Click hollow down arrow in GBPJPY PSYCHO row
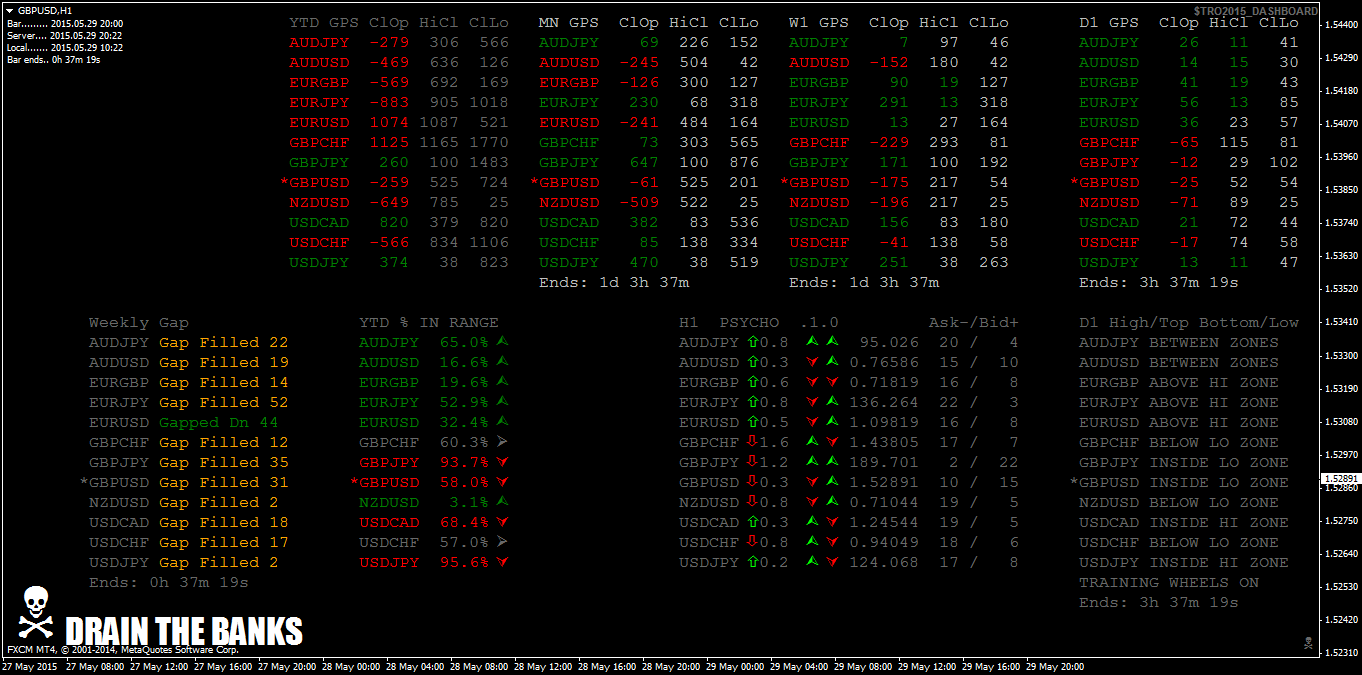The image size is (1362, 675). [752, 462]
